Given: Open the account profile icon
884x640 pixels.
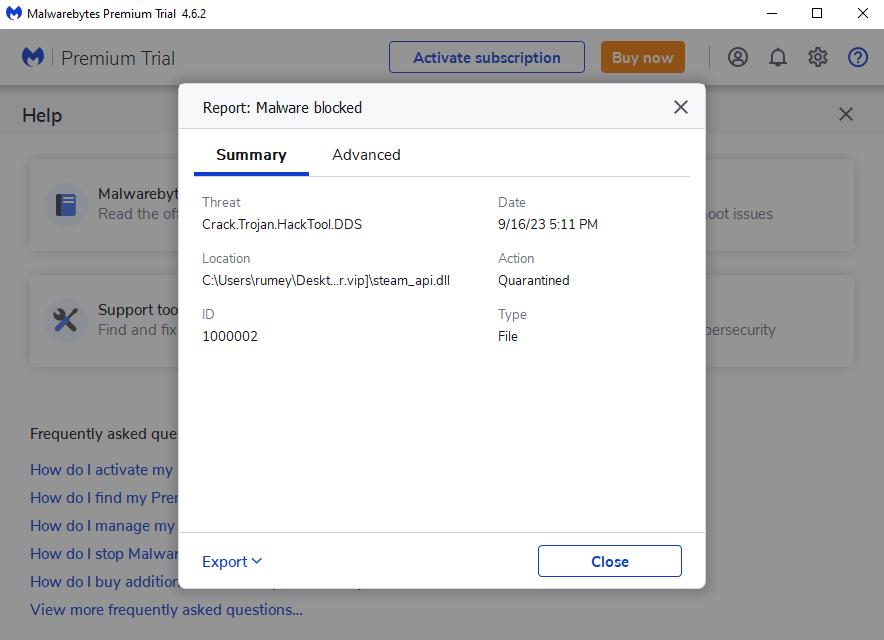Looking at the screenshot, I should coord(738,57).
